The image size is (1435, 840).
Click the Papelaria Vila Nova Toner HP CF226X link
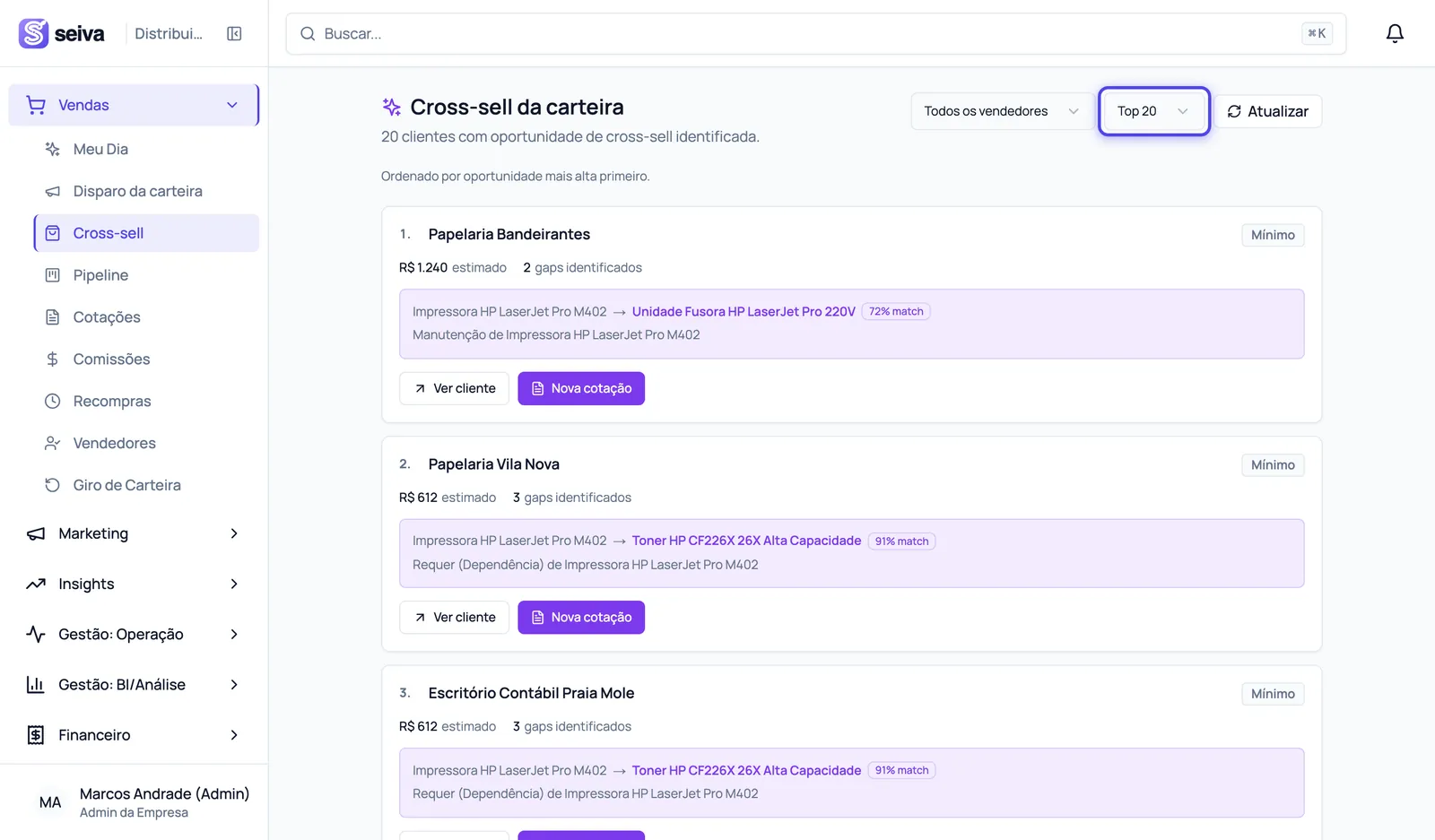[x=746, y=541]
